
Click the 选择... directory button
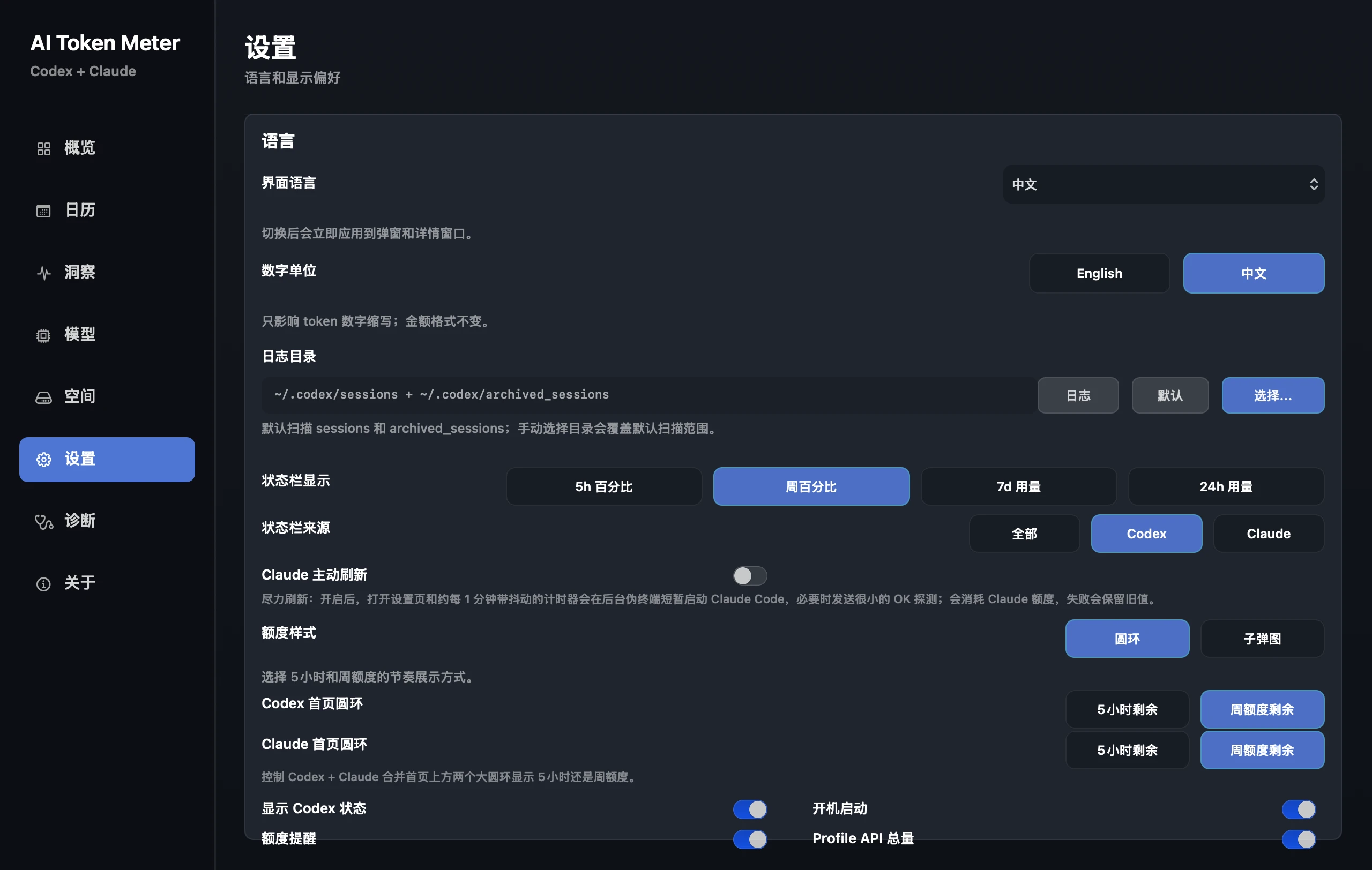point(1273,395)
